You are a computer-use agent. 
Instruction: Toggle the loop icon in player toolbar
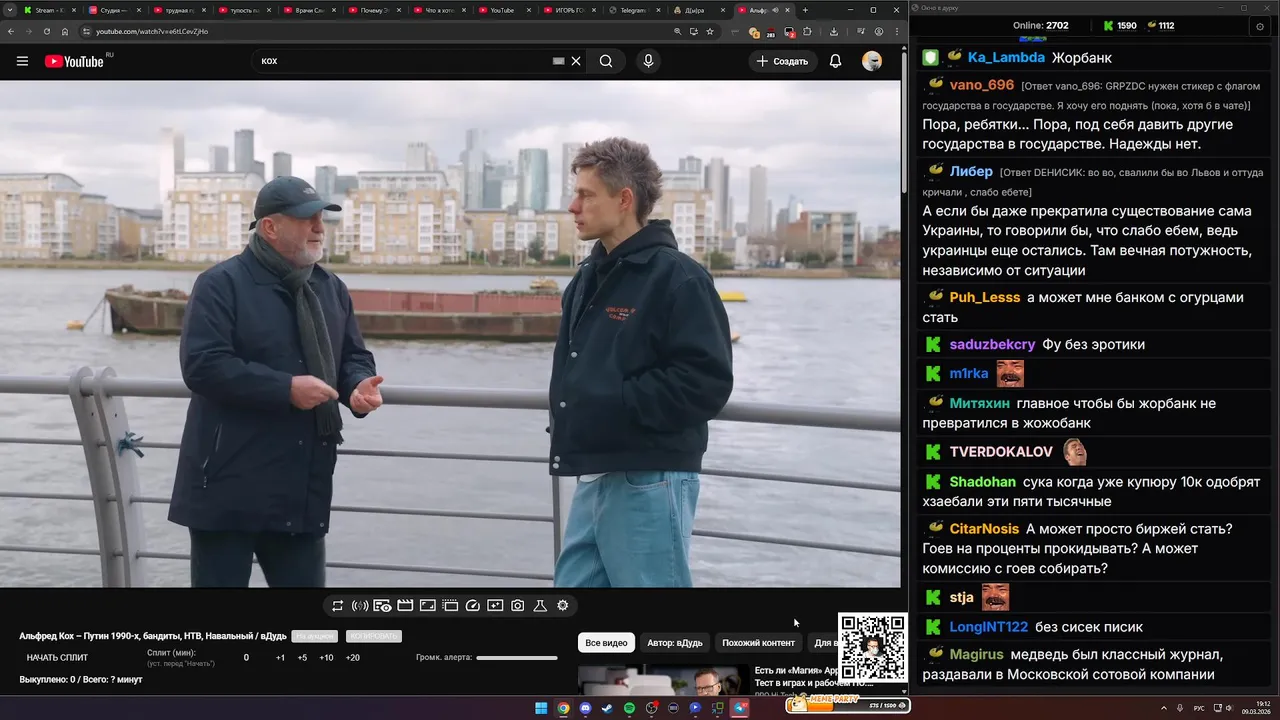pos(338,605)
